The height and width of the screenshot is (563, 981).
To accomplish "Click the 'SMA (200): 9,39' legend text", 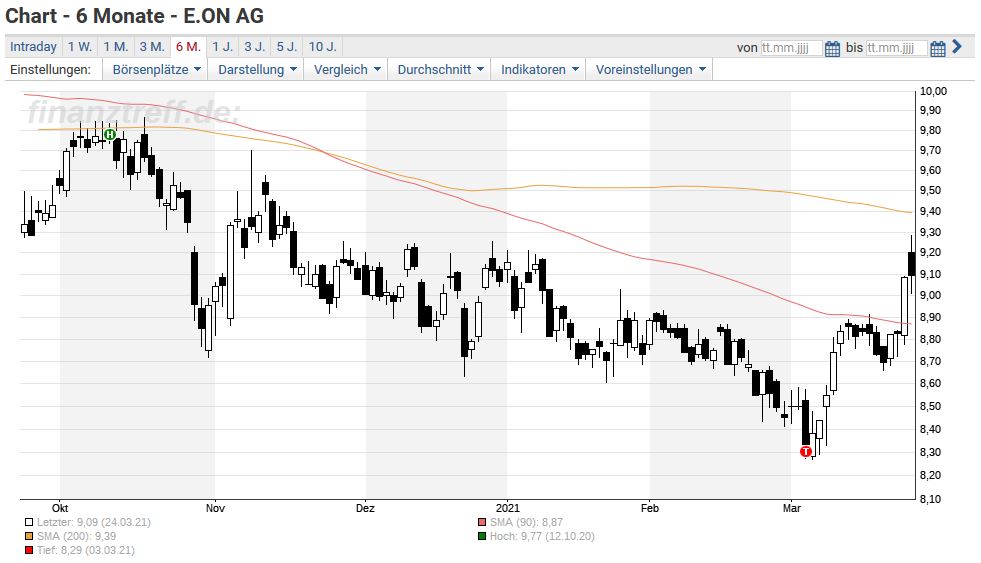I will 76,536.
